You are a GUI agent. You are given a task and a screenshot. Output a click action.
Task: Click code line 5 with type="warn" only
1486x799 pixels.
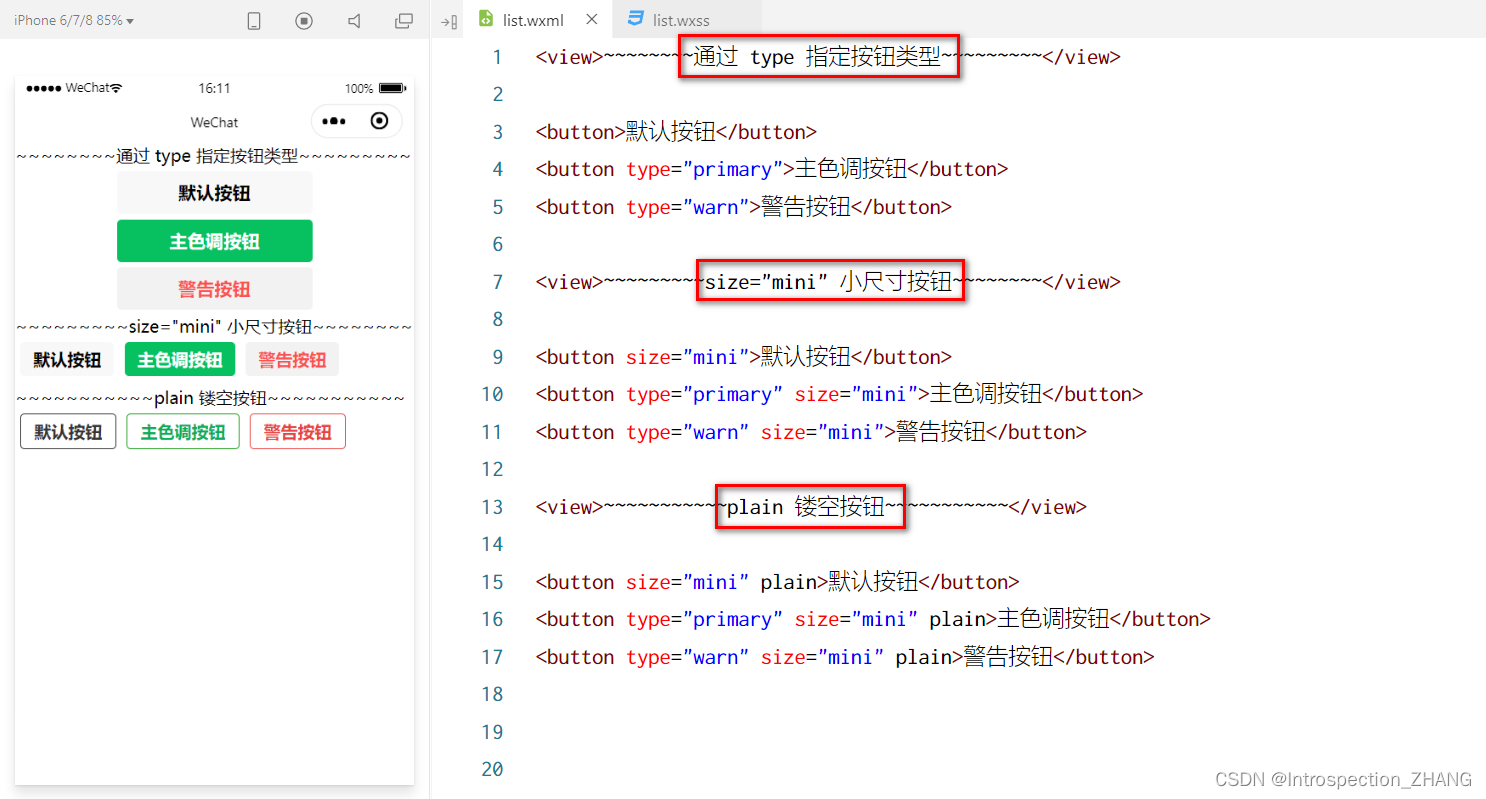[x=744, y=207]
